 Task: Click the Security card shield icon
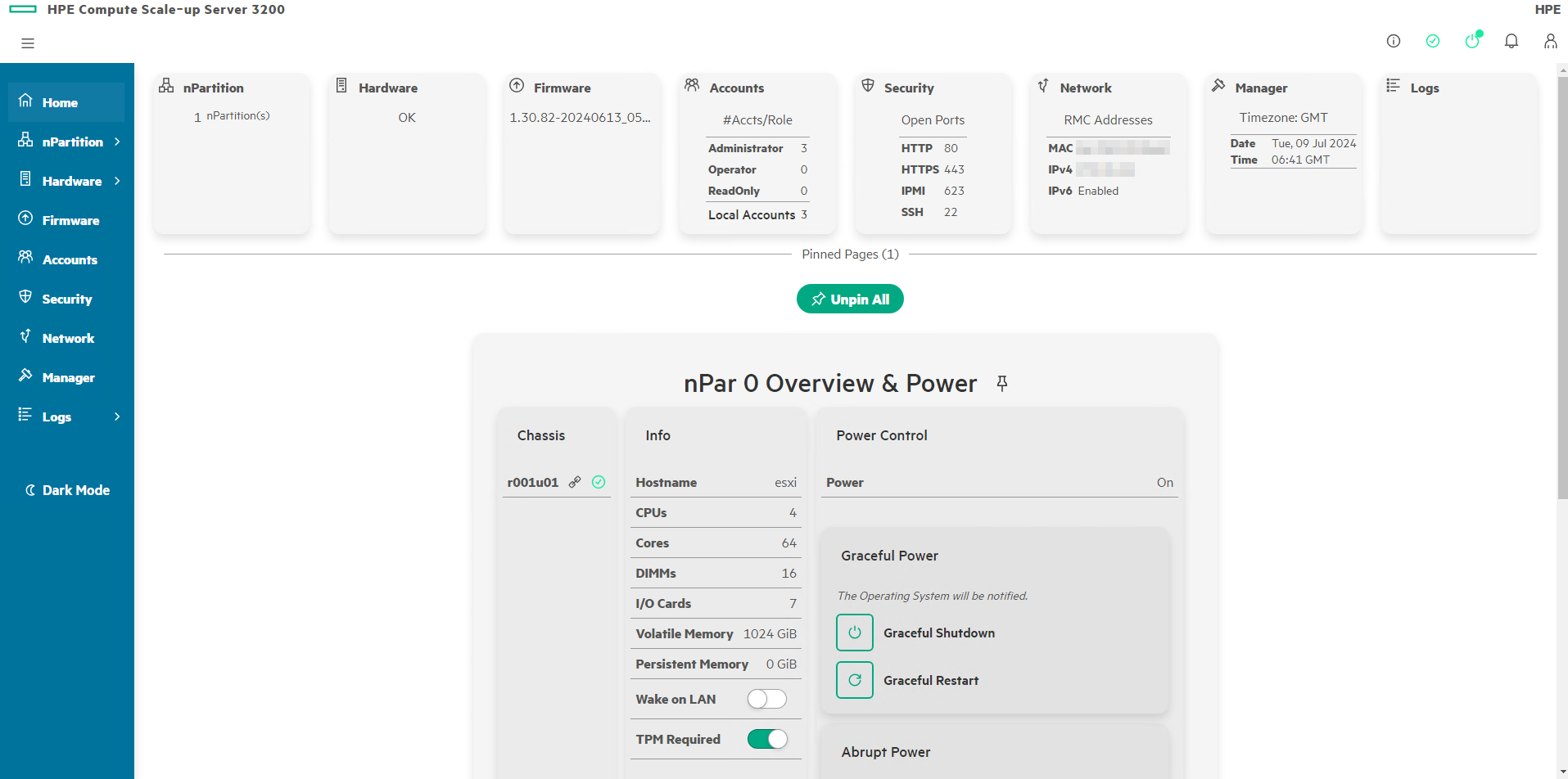click(x=868, y=86)
